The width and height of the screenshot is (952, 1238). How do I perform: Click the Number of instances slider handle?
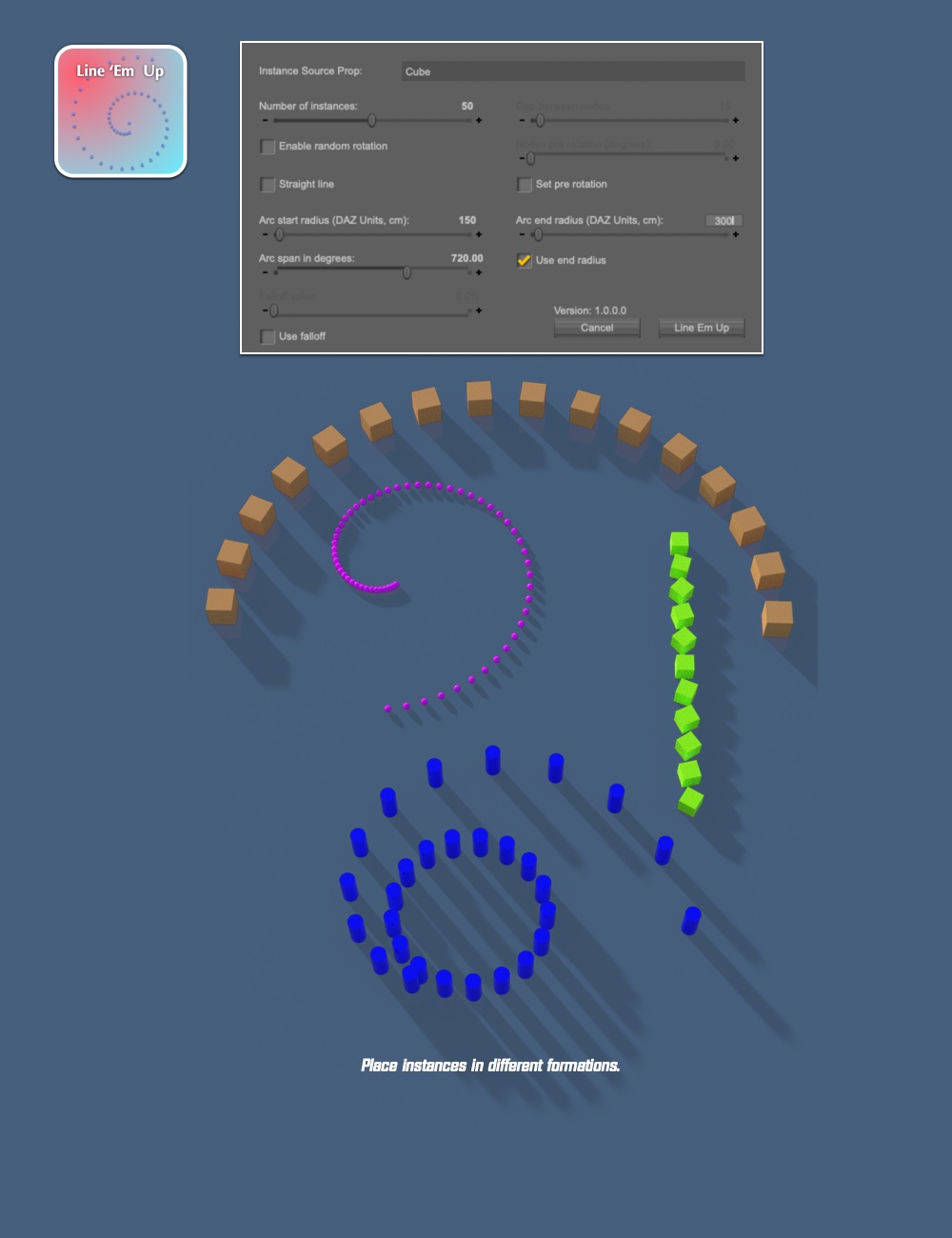[371, 121]
